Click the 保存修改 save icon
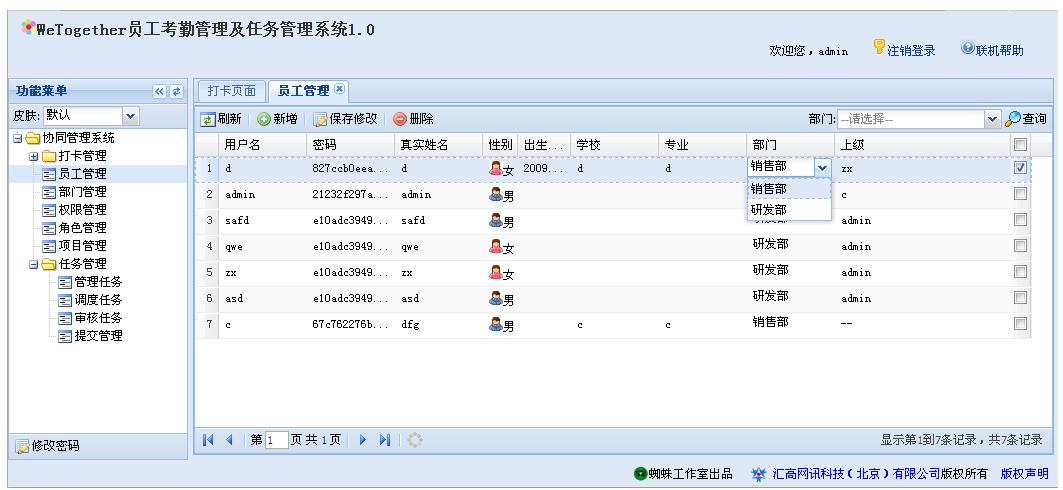This screenshot has height=490, width=1063. pyautogui.click(x=320, y=119)
